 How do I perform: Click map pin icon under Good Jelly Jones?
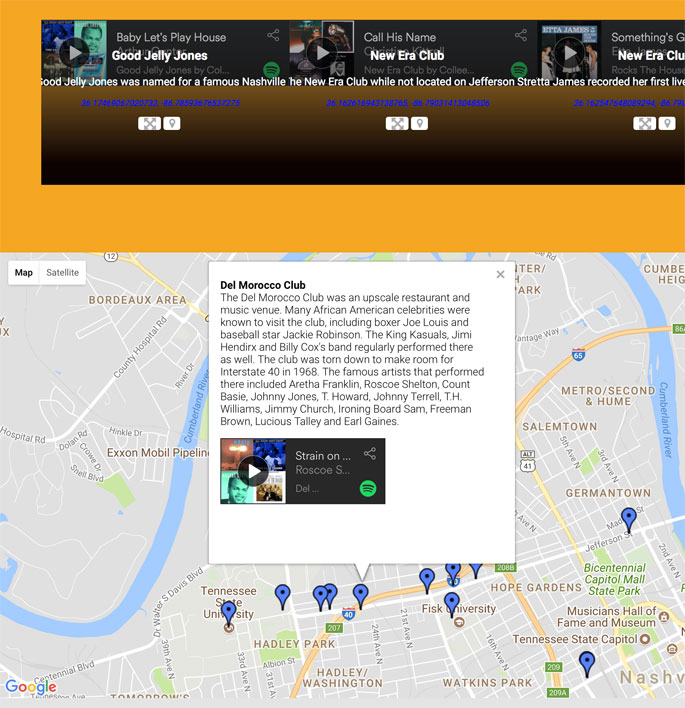click(x=172, y=124)
